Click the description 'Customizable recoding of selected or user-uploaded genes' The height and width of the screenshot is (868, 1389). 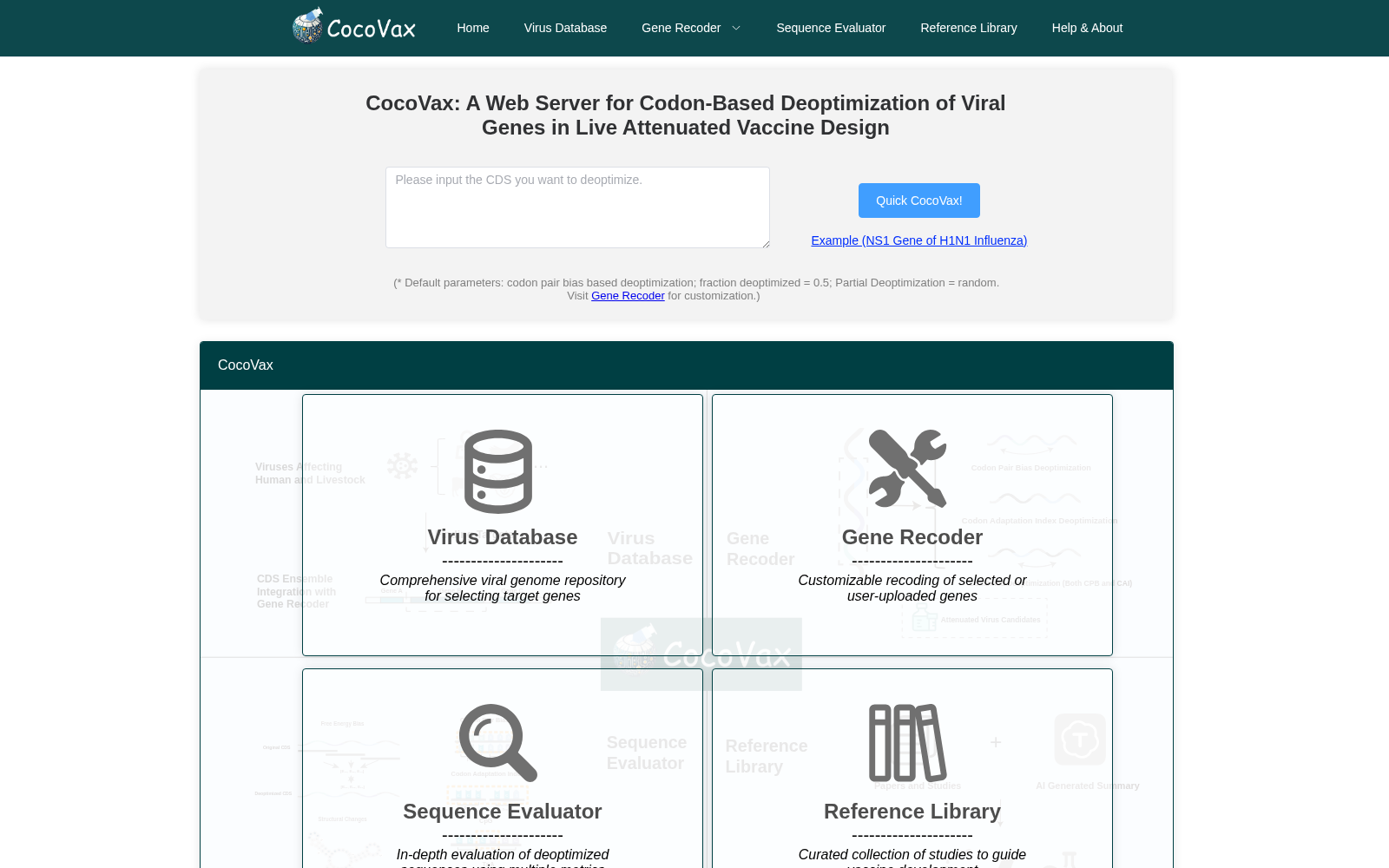pyautogui.click(x=912, y=588)
